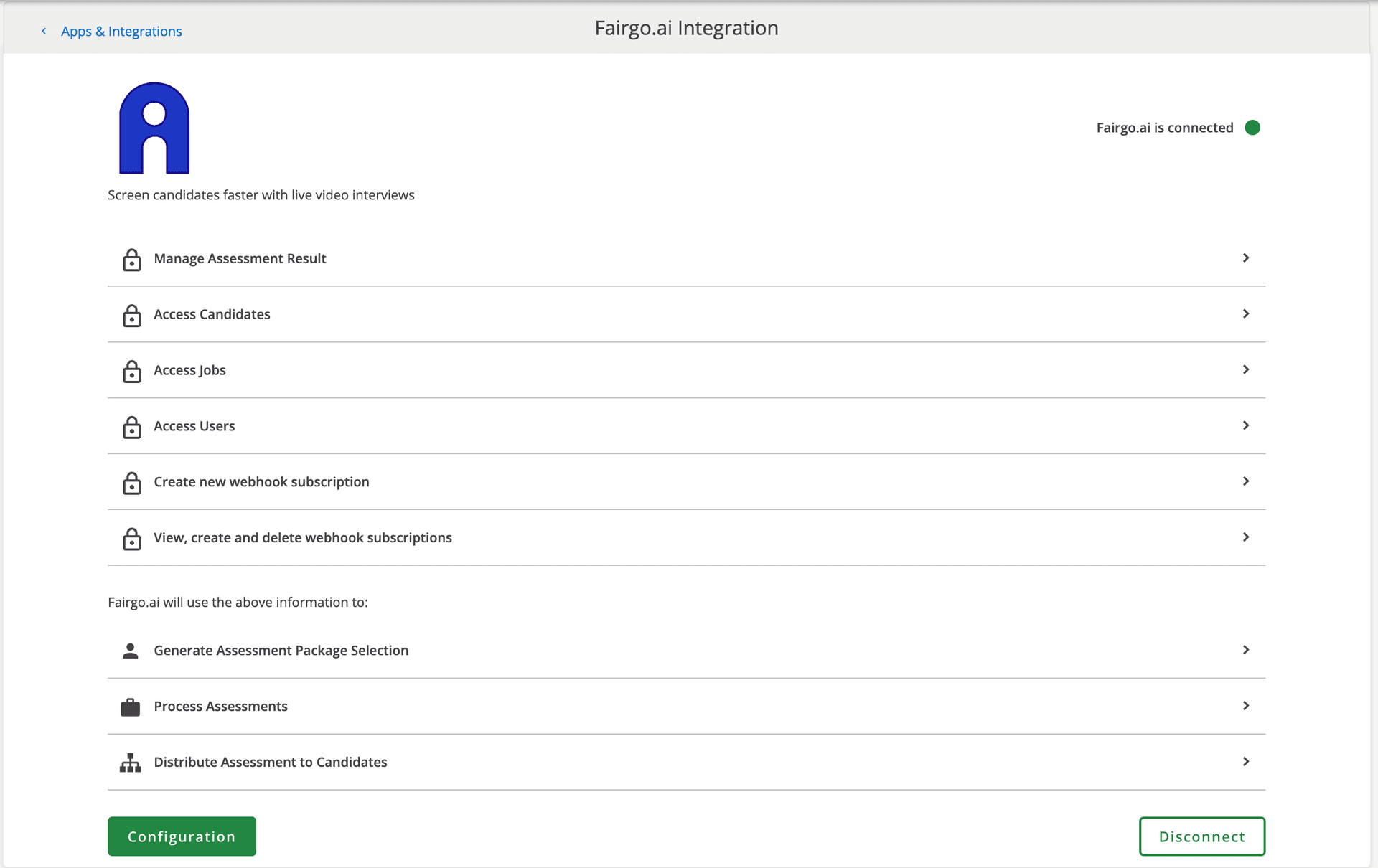Open the Configuration settings

(x=182, y=836)
